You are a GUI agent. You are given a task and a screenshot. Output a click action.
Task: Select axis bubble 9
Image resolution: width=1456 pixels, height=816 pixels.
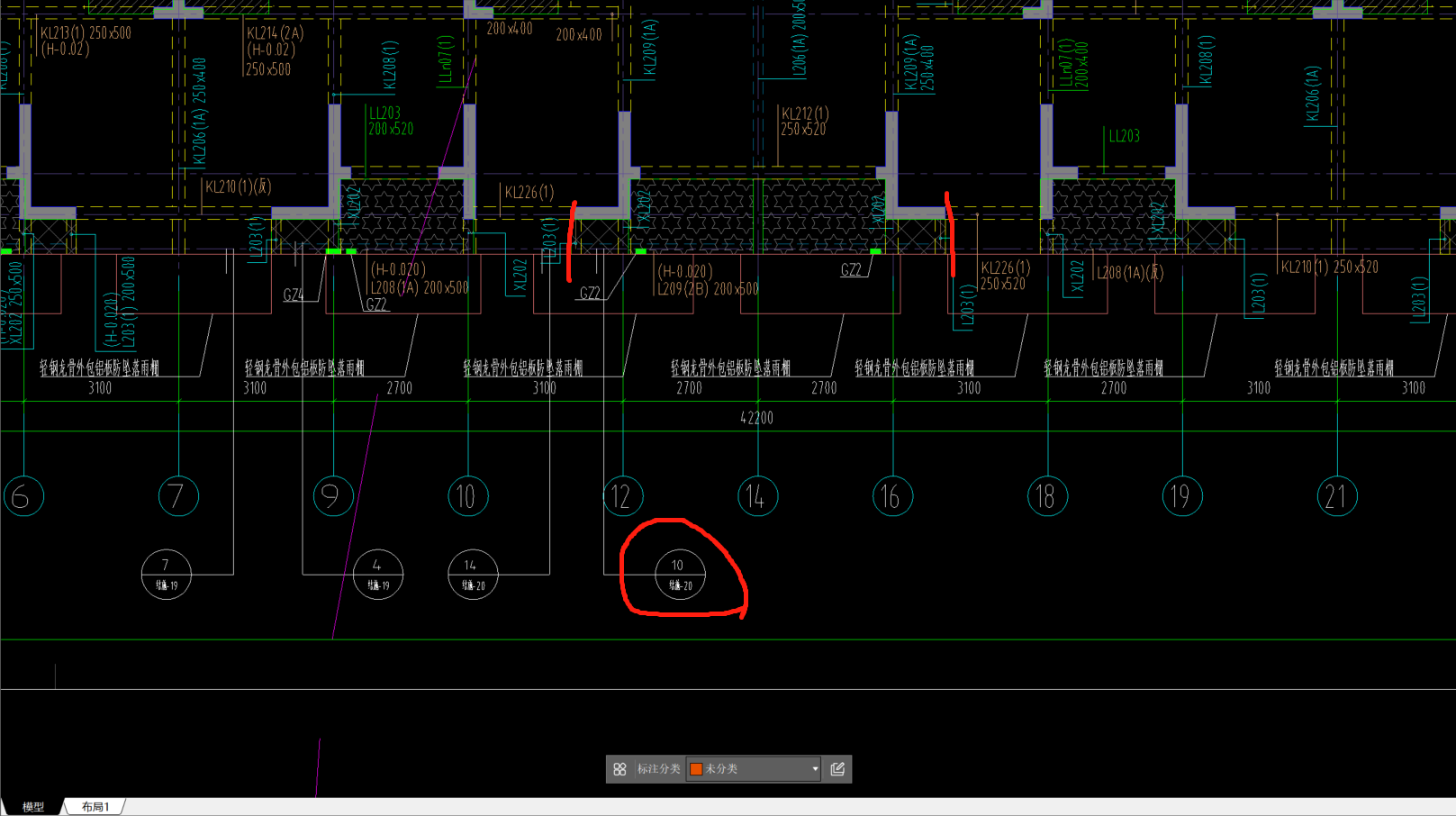coord(332,496)
